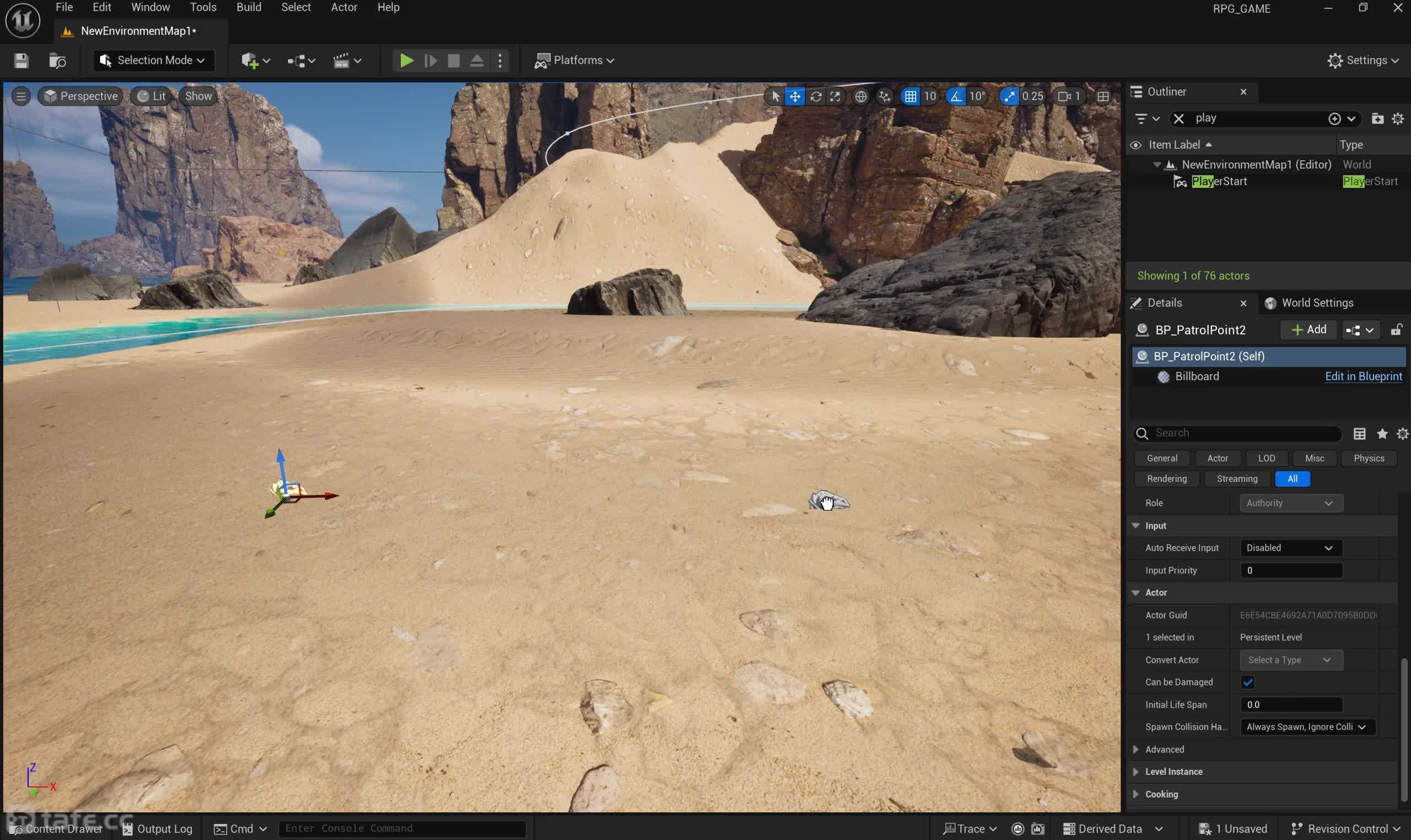Click the Eject button in the play toolbar

(477, 61)
